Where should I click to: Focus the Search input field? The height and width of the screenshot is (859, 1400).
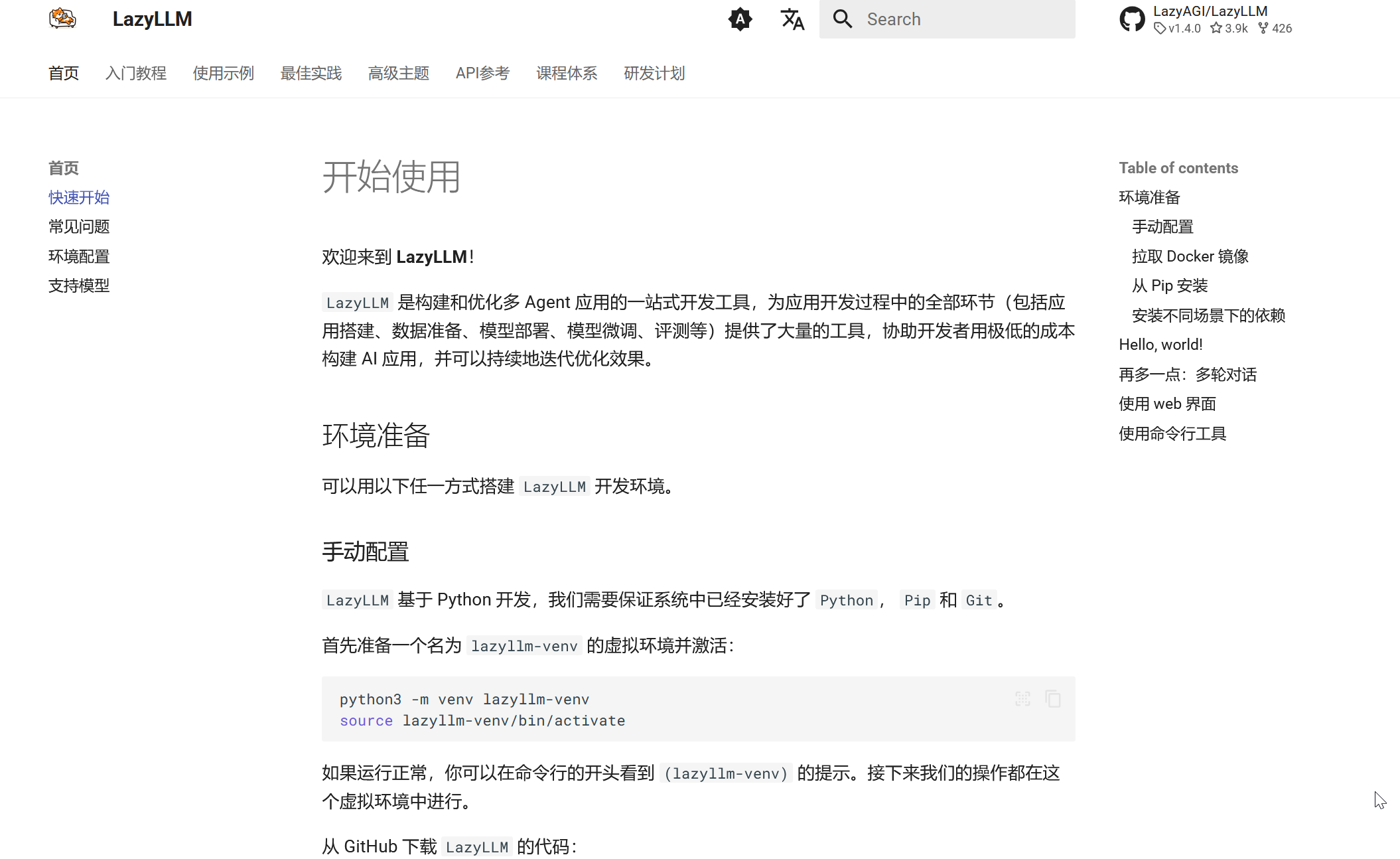point(947,19)
